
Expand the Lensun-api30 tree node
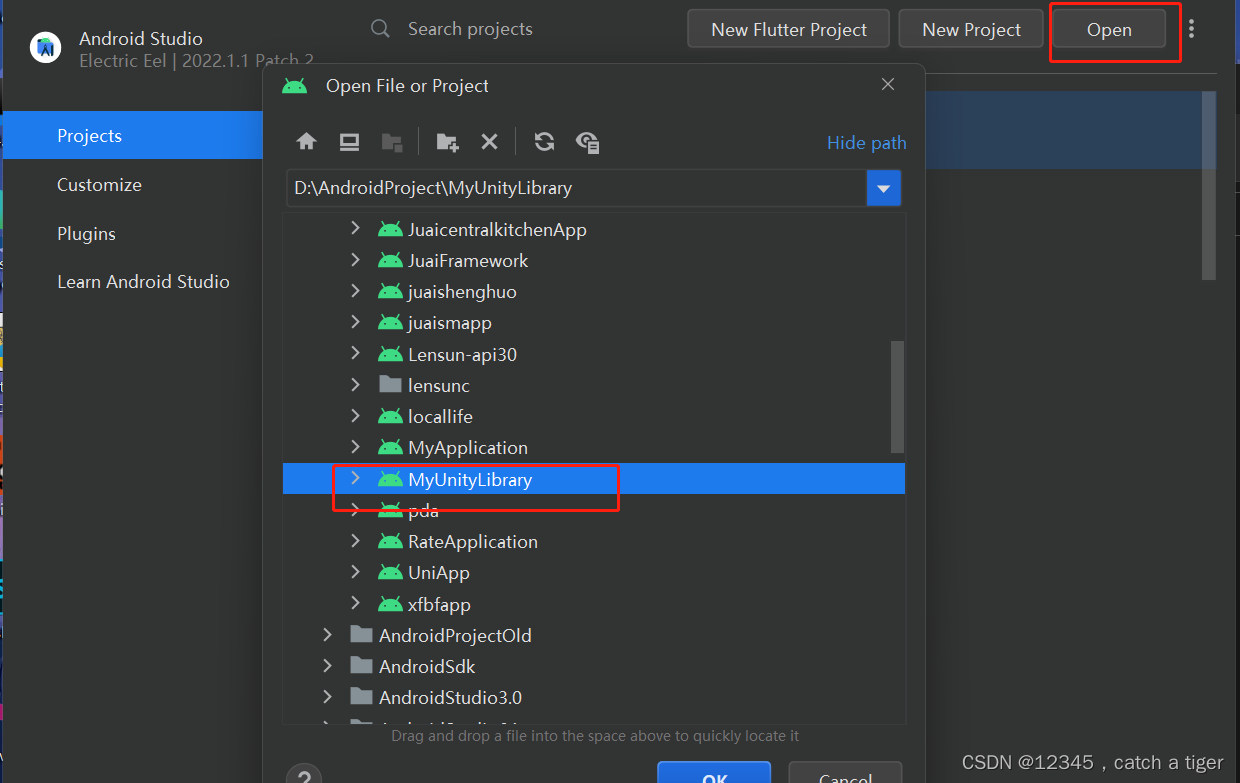pos(355,354)
